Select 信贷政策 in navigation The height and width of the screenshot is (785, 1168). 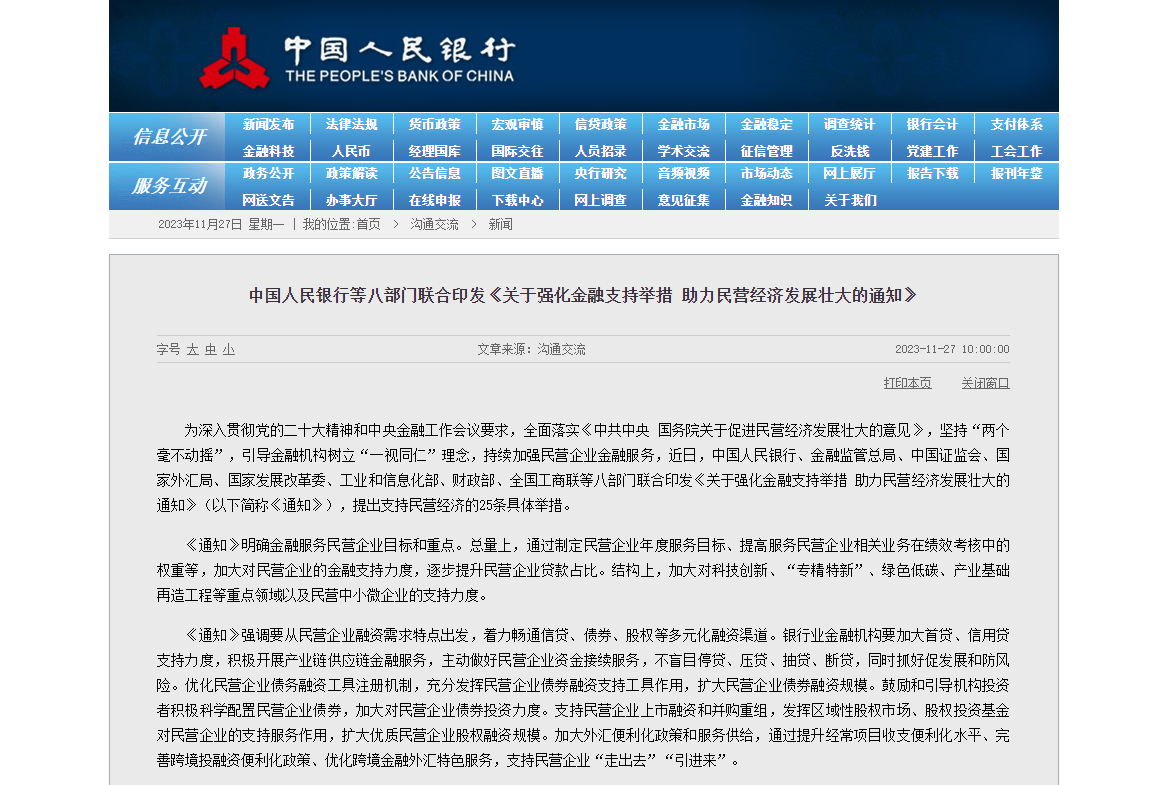click(x=600, y=124)
